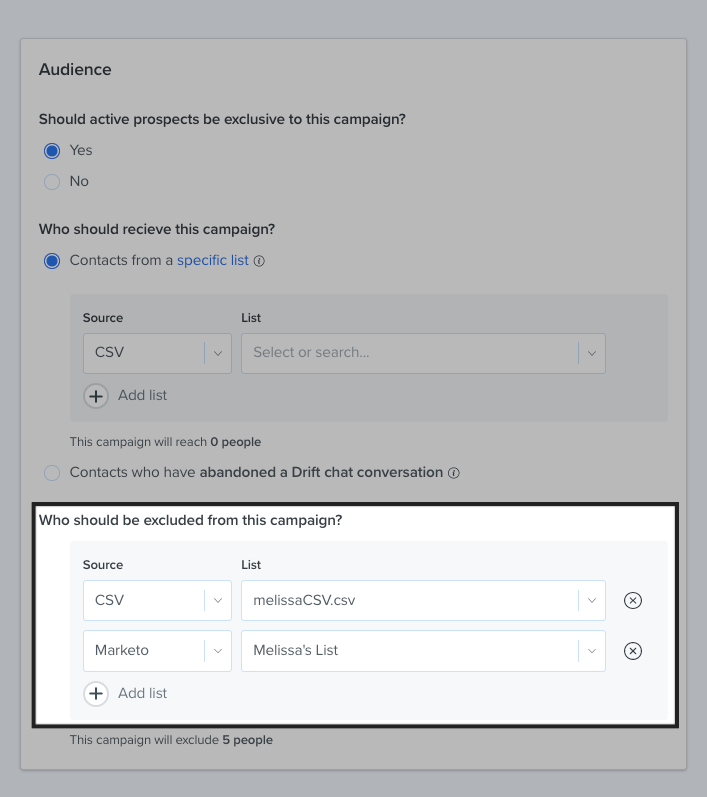Click info icon beside abandoned Drift chat conversation

pyautogui.click(x=454, y=473)
